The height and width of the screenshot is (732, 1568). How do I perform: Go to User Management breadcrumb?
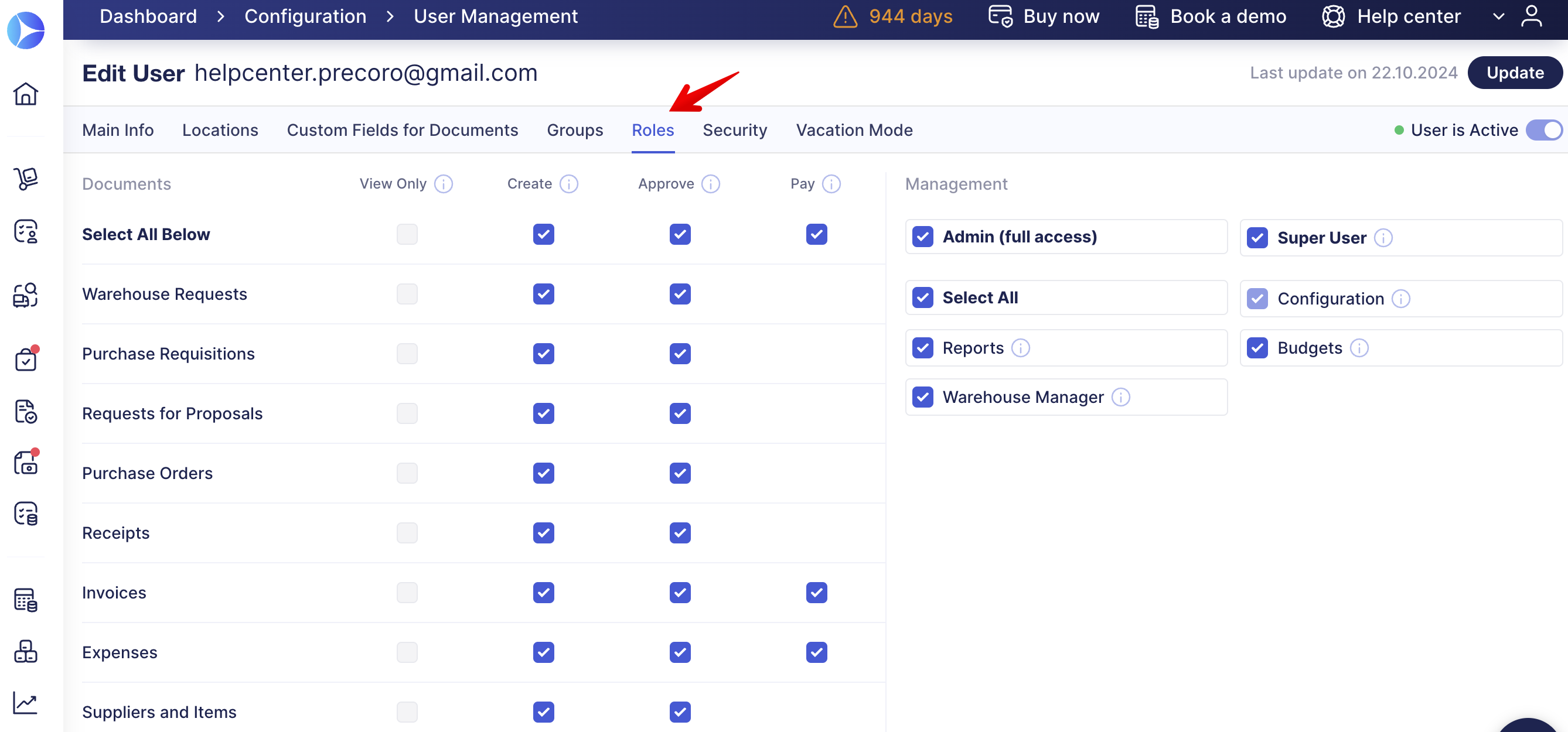[496, 16]
